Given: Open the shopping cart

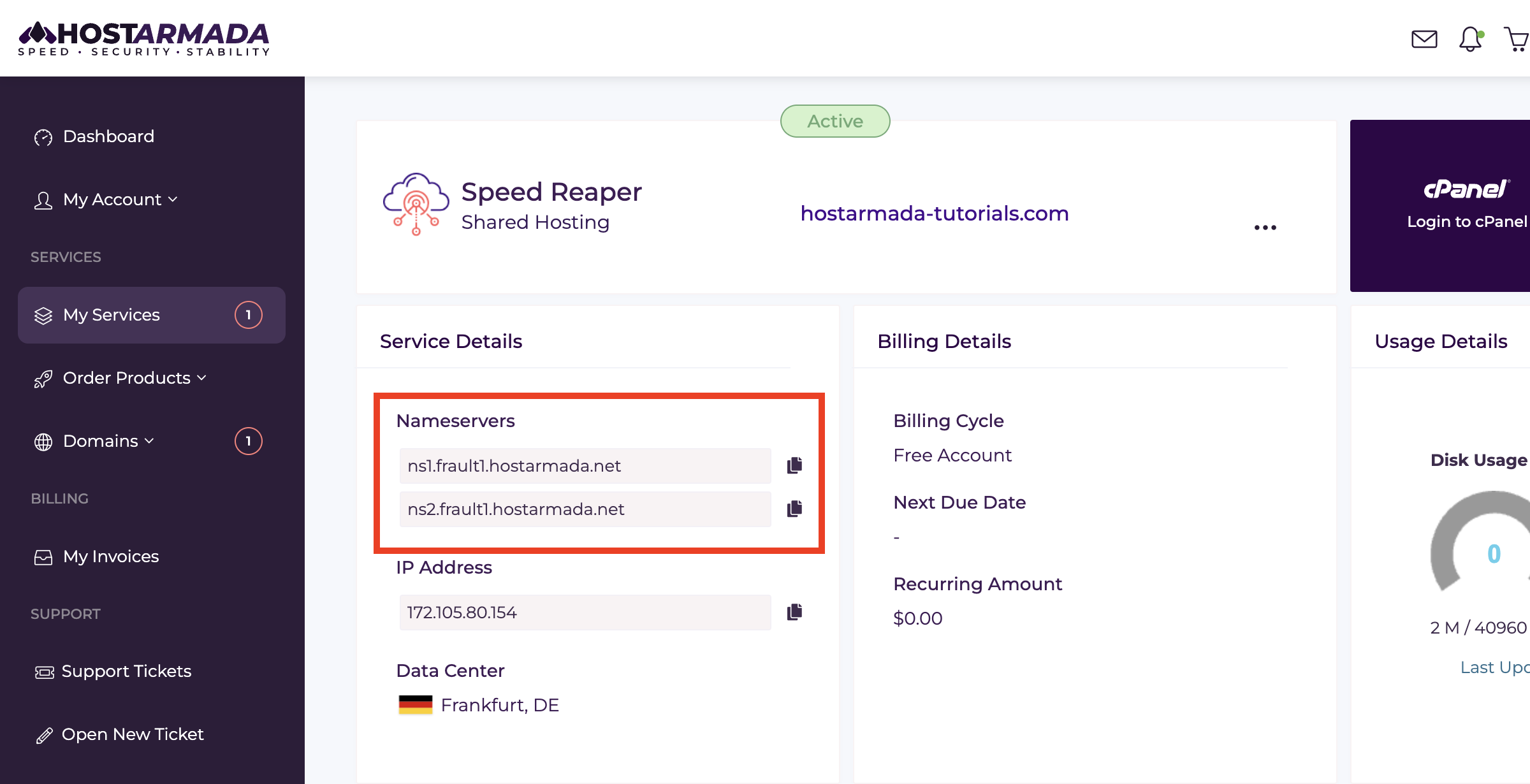Looking at the screenshot, I should pos(1517,39).
